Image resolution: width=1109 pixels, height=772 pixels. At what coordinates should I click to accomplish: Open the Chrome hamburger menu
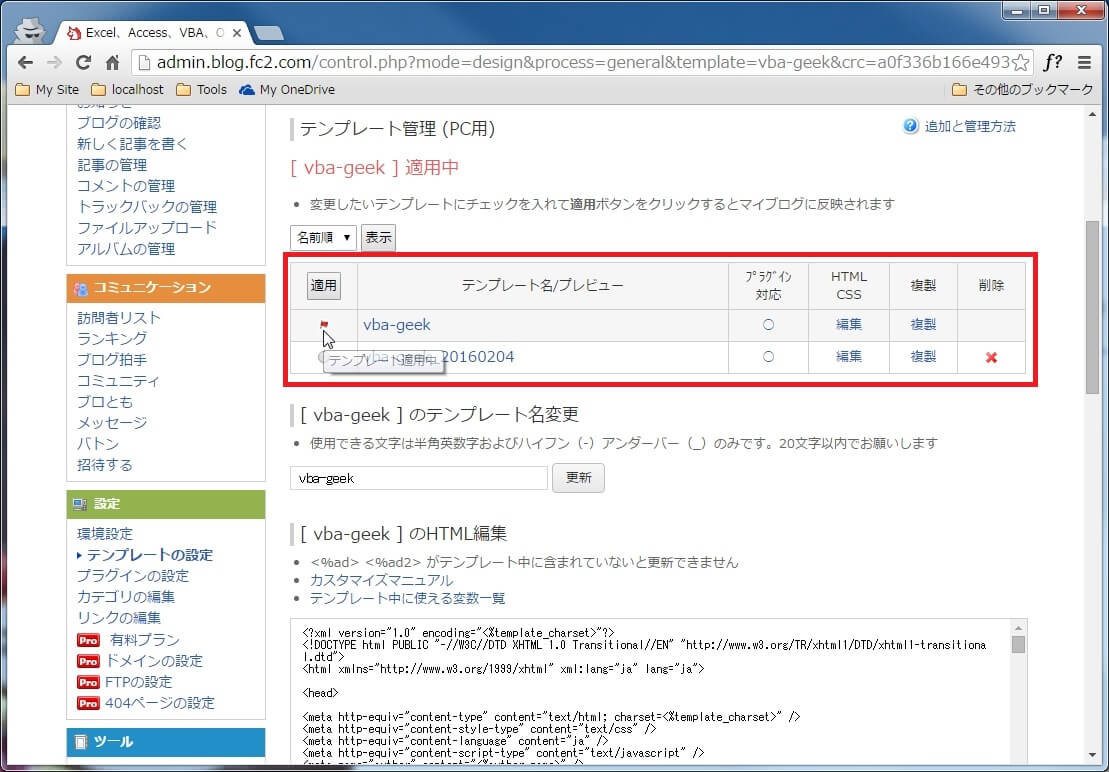[x=1085, y=62]
